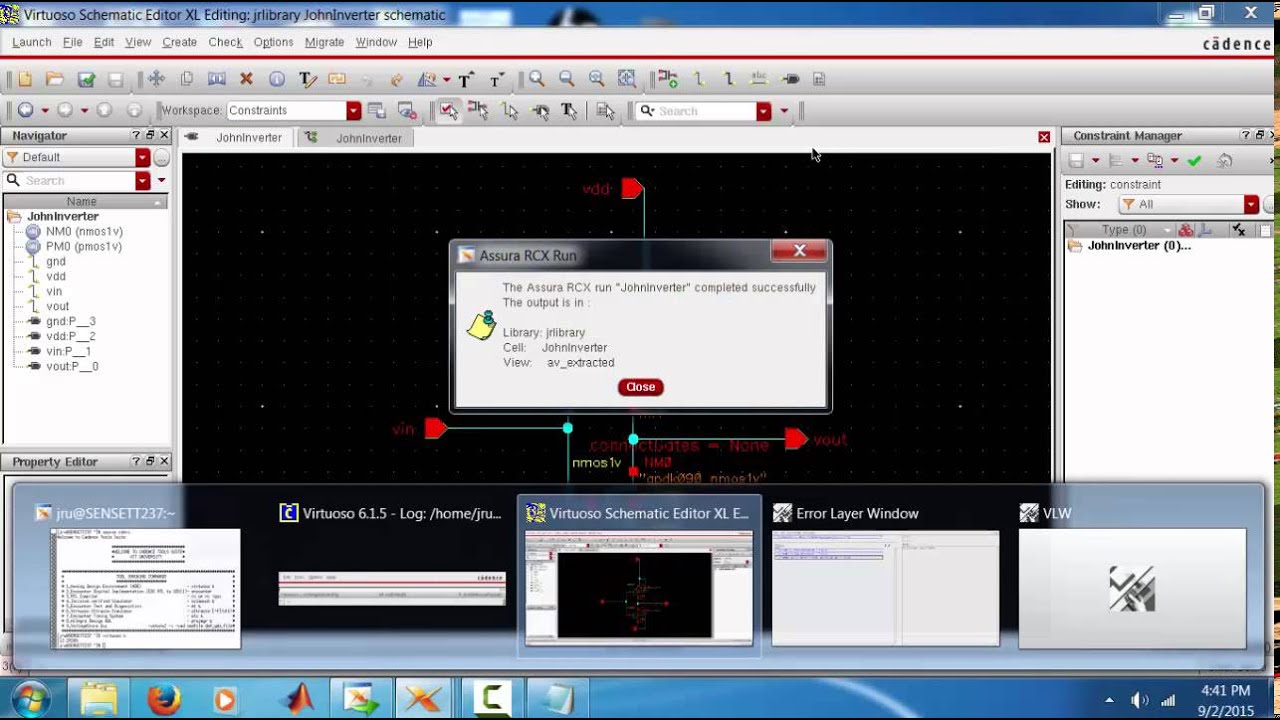Collapse the JohnInverter tree in Navigator

(x=14, y=216)
